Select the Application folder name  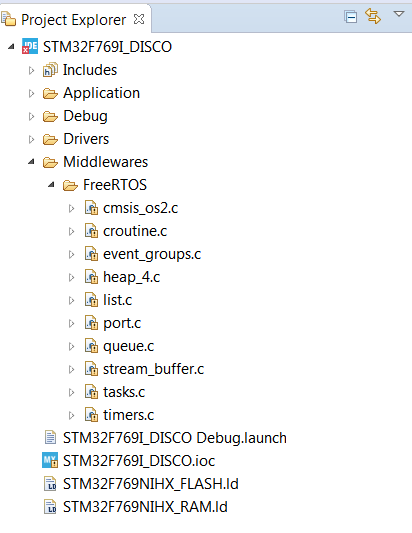tap(102, 93)
